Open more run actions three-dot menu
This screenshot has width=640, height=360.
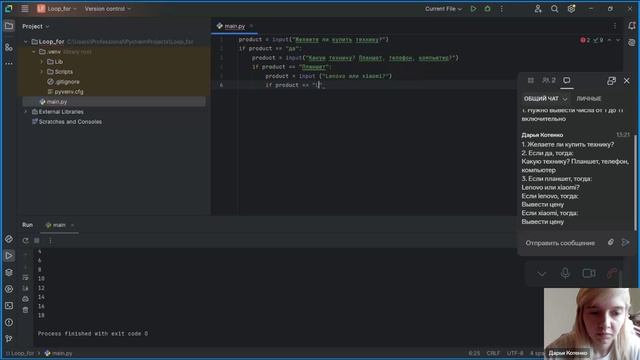click(502, 9)
